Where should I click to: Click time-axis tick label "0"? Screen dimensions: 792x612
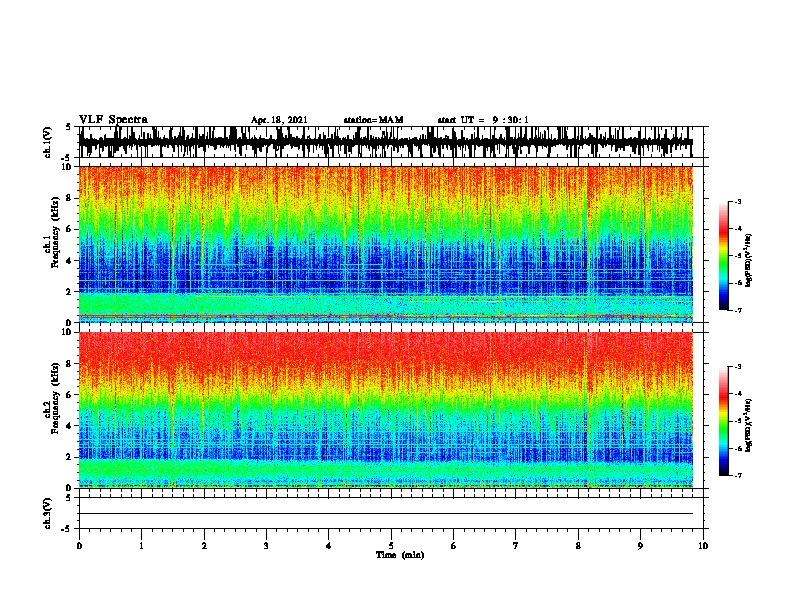click(x=79, y=546)
